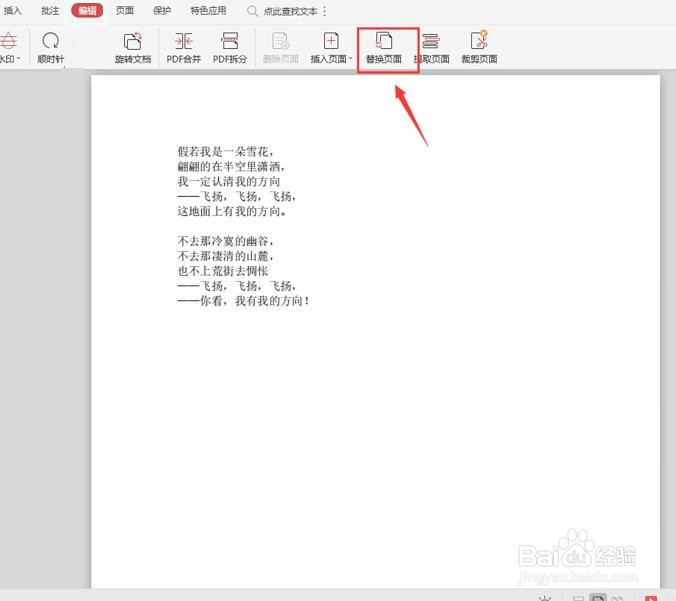Image resolution: width=676 pixels, height=601 pixels.
Task: Click the greyed-out 删除页面 delete page icon
Action: [x=281, y=41]
